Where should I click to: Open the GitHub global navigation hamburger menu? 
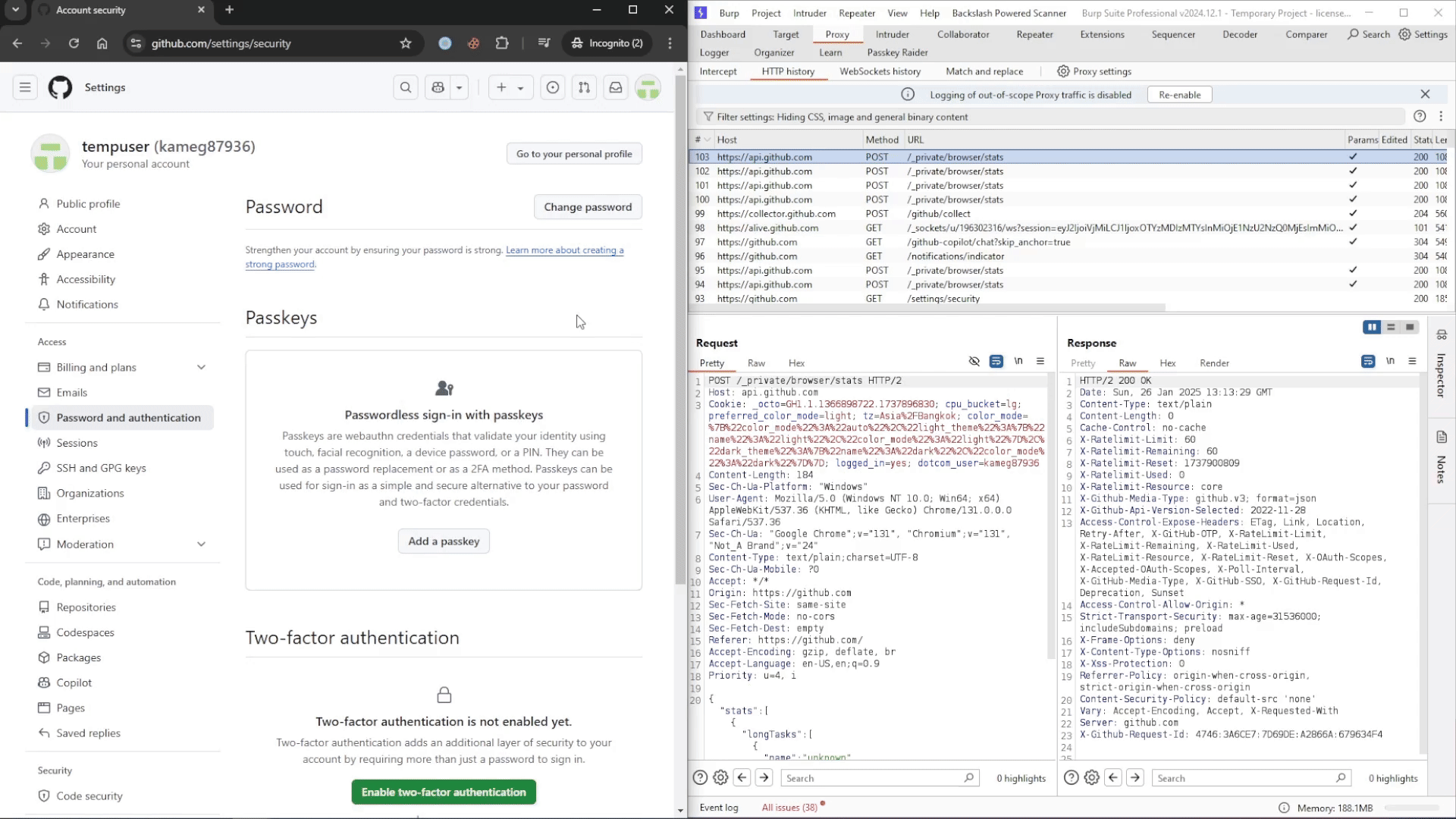coord(25,87)
